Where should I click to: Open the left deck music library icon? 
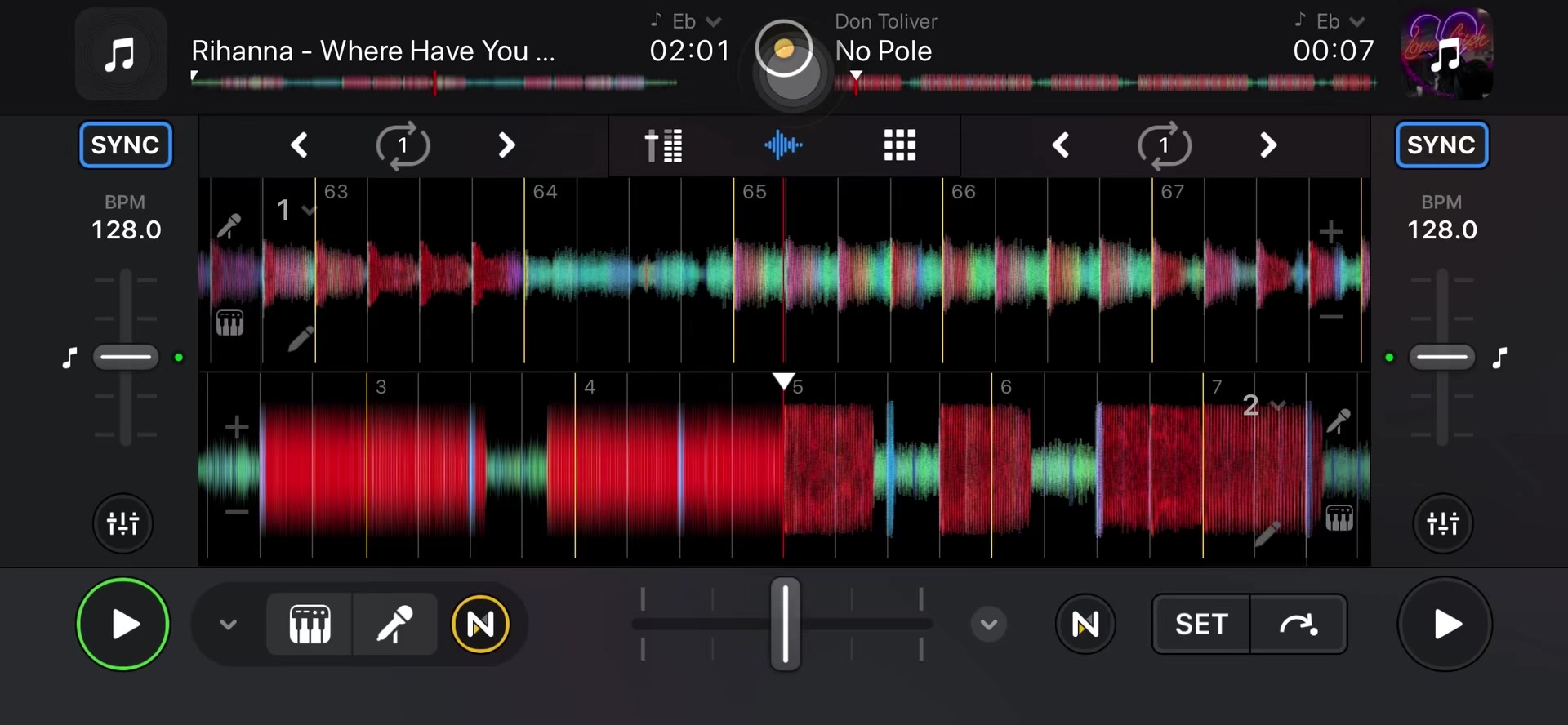pos(121,55)
